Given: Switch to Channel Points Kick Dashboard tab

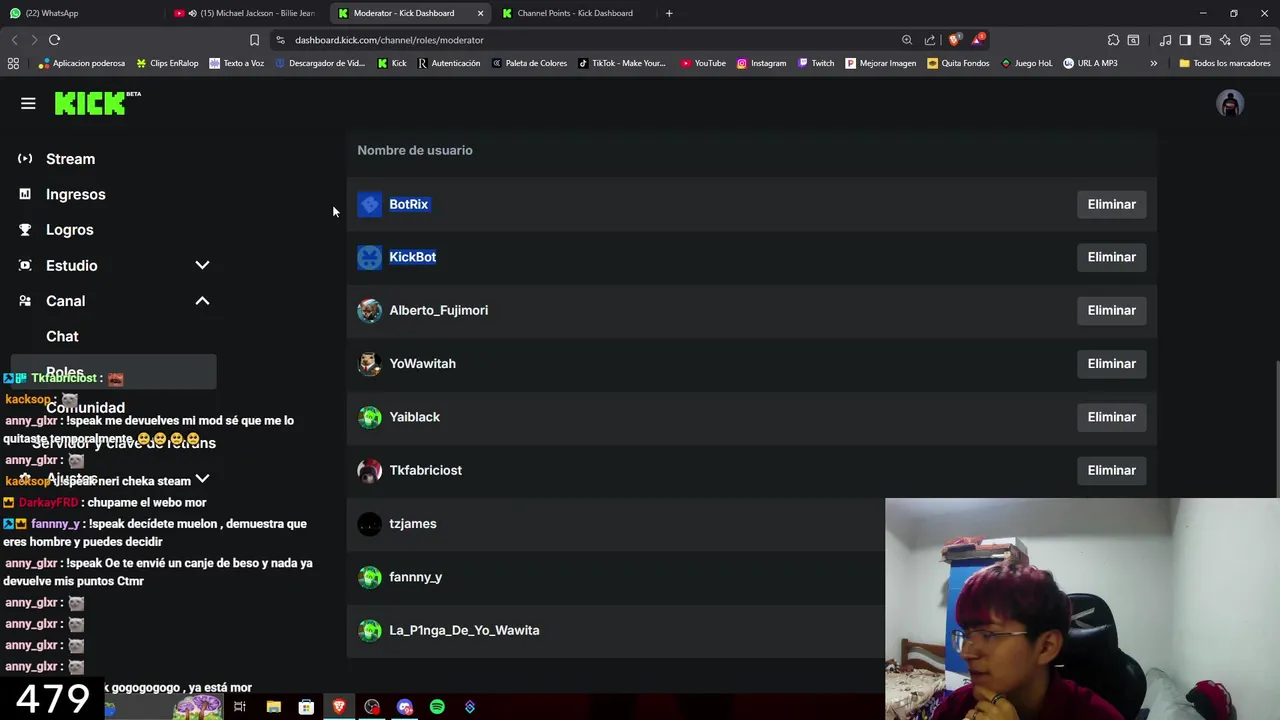Looking at the screenshot, I should (575, 13).
